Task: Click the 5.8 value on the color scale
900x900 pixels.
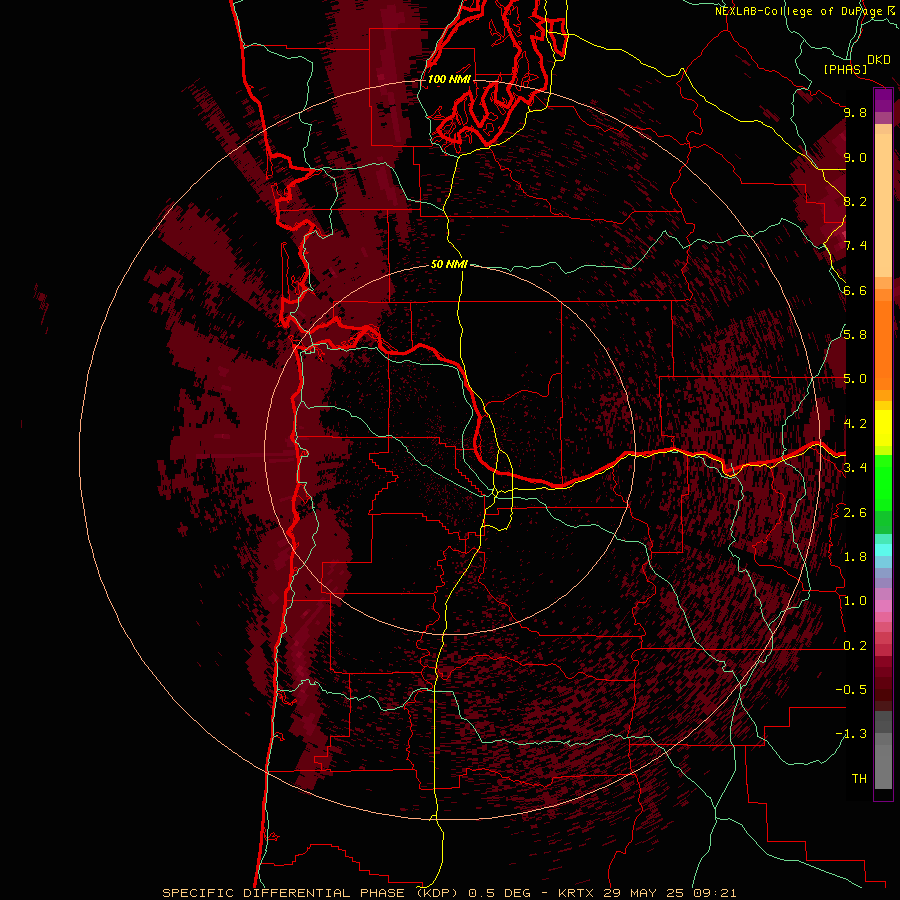Action: point(855,335)
